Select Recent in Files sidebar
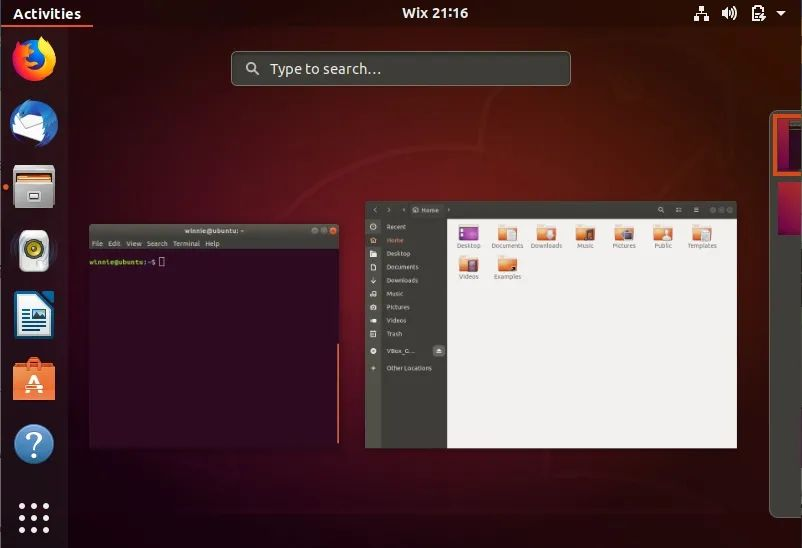Image resolution: width=802 pixels, height=548 pixels. pos(406,227)
